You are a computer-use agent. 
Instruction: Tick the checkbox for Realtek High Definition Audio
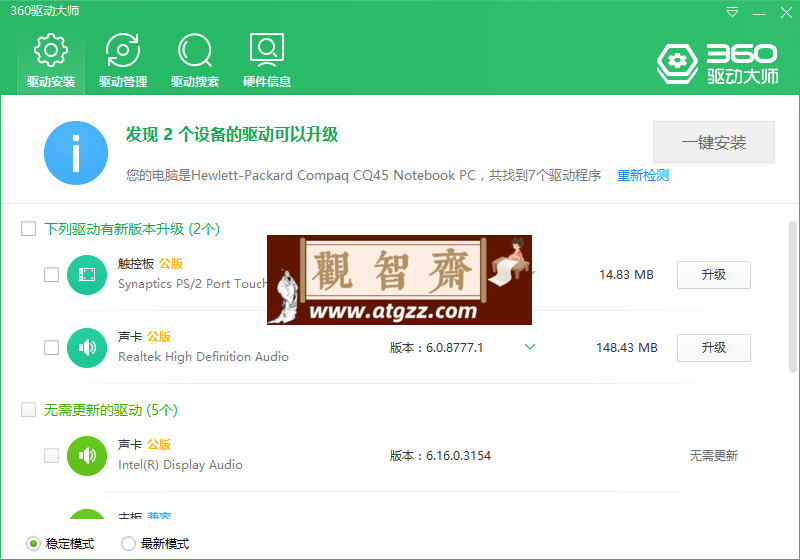pyautogui.click(x=52, y=347)
